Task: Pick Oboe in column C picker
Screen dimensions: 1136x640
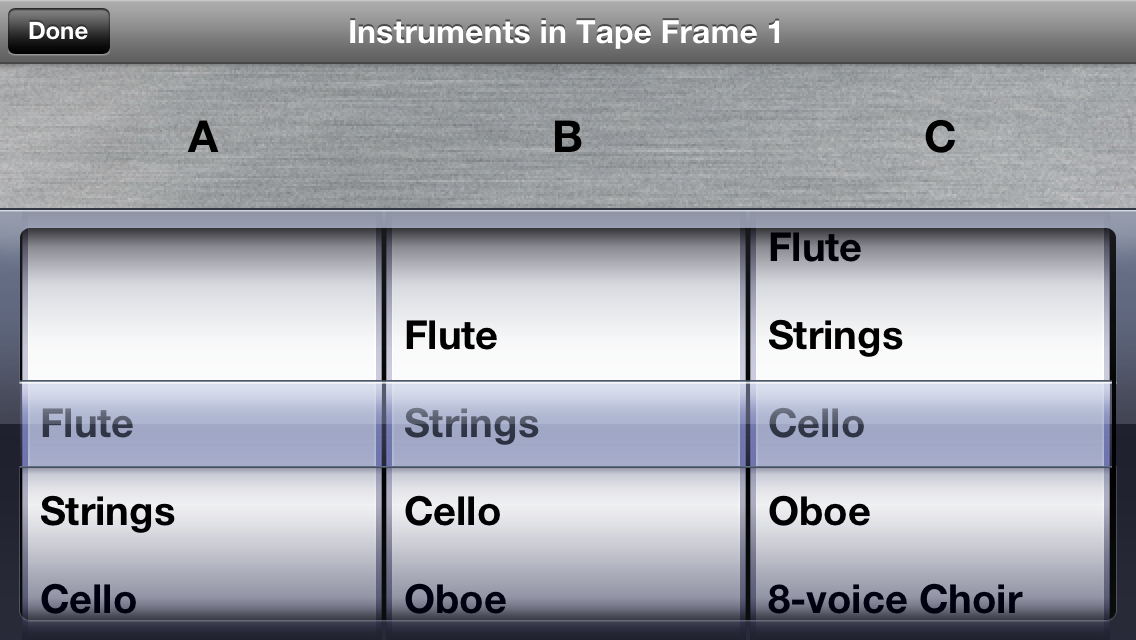Action: pyautogui.click(x=819, y=512)
